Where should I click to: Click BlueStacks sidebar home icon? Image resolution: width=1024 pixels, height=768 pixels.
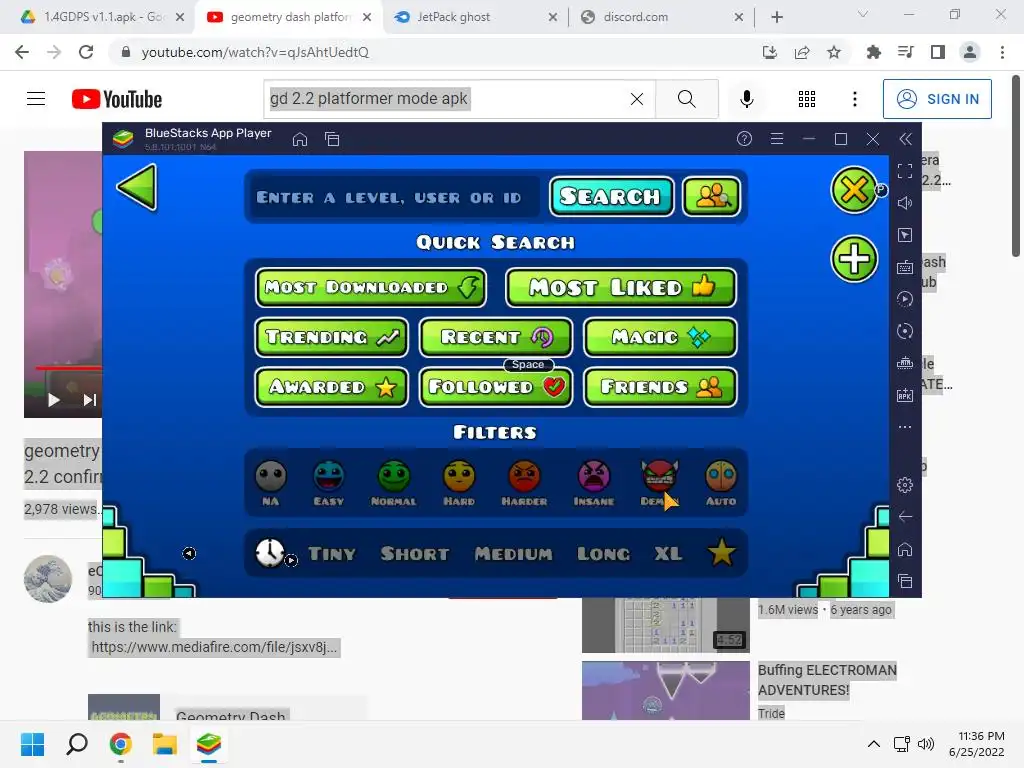[x=904, y=549]
